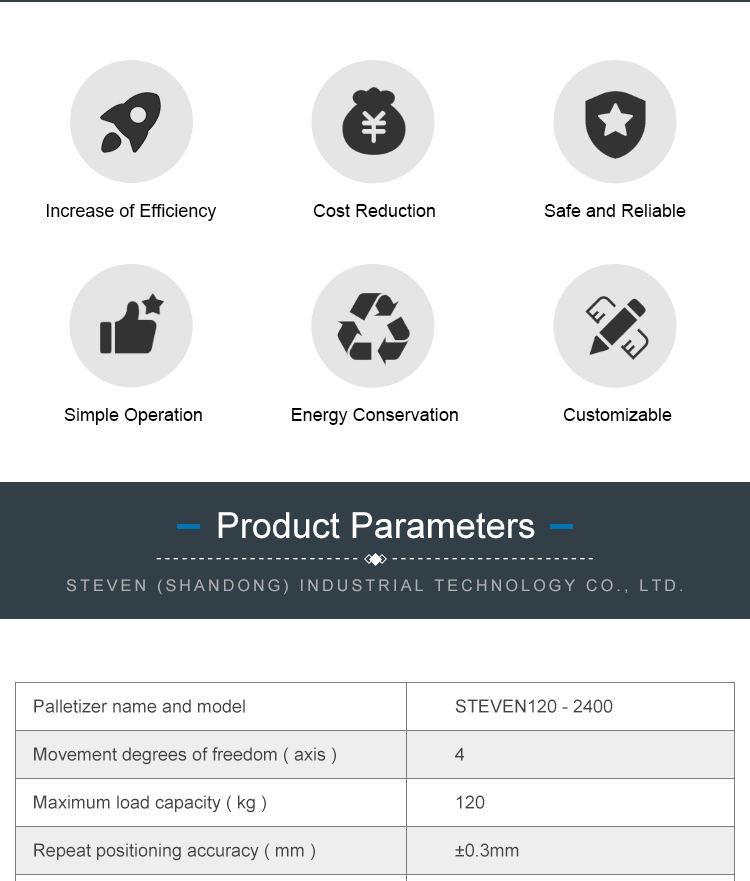Click the Simple Operation caption
This screenshot has width=750, height=881.
pos(133,415)
